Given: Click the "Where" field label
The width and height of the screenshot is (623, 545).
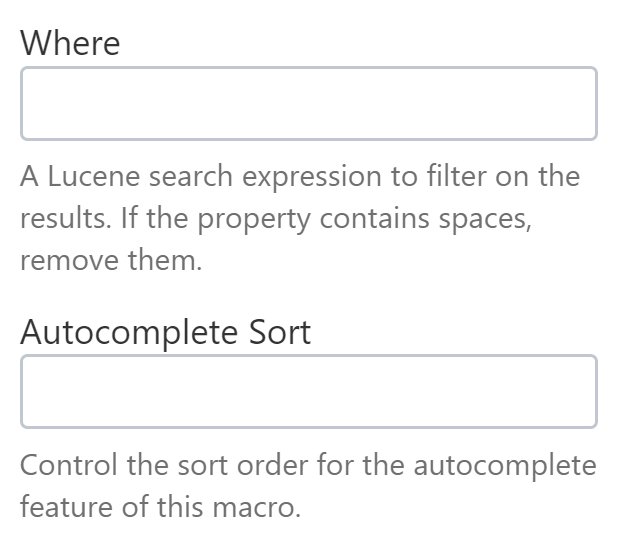Looking at the screenshot, I should [70, 43].
